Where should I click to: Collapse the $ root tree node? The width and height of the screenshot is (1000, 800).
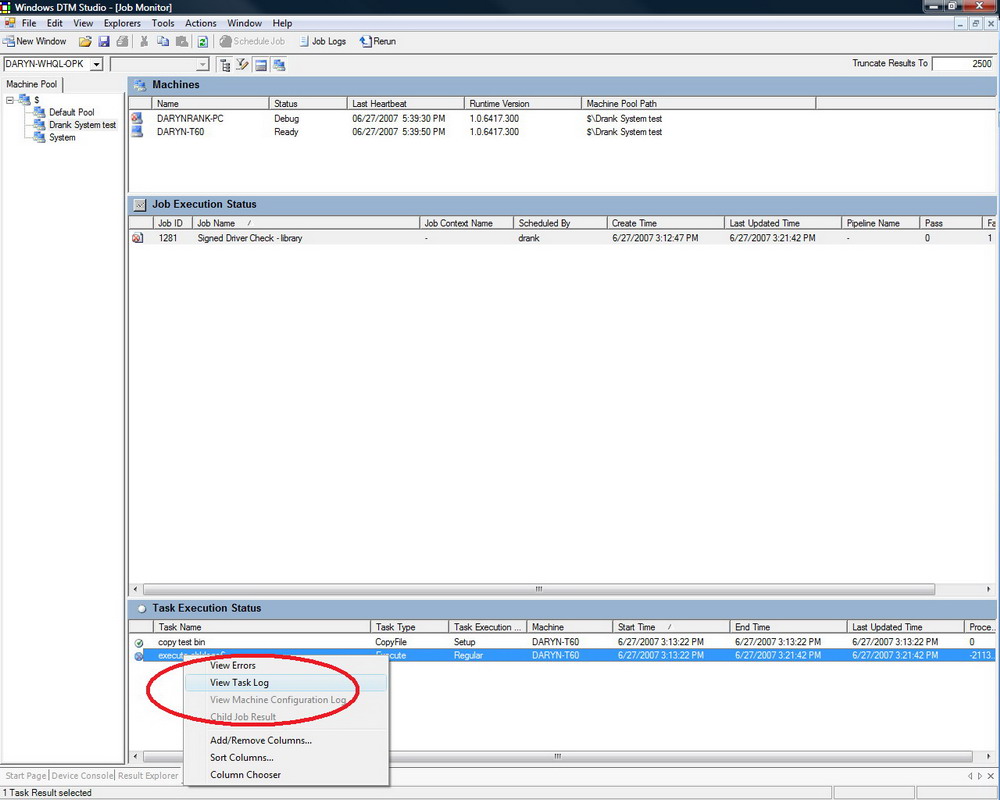[x=10, y=100]
